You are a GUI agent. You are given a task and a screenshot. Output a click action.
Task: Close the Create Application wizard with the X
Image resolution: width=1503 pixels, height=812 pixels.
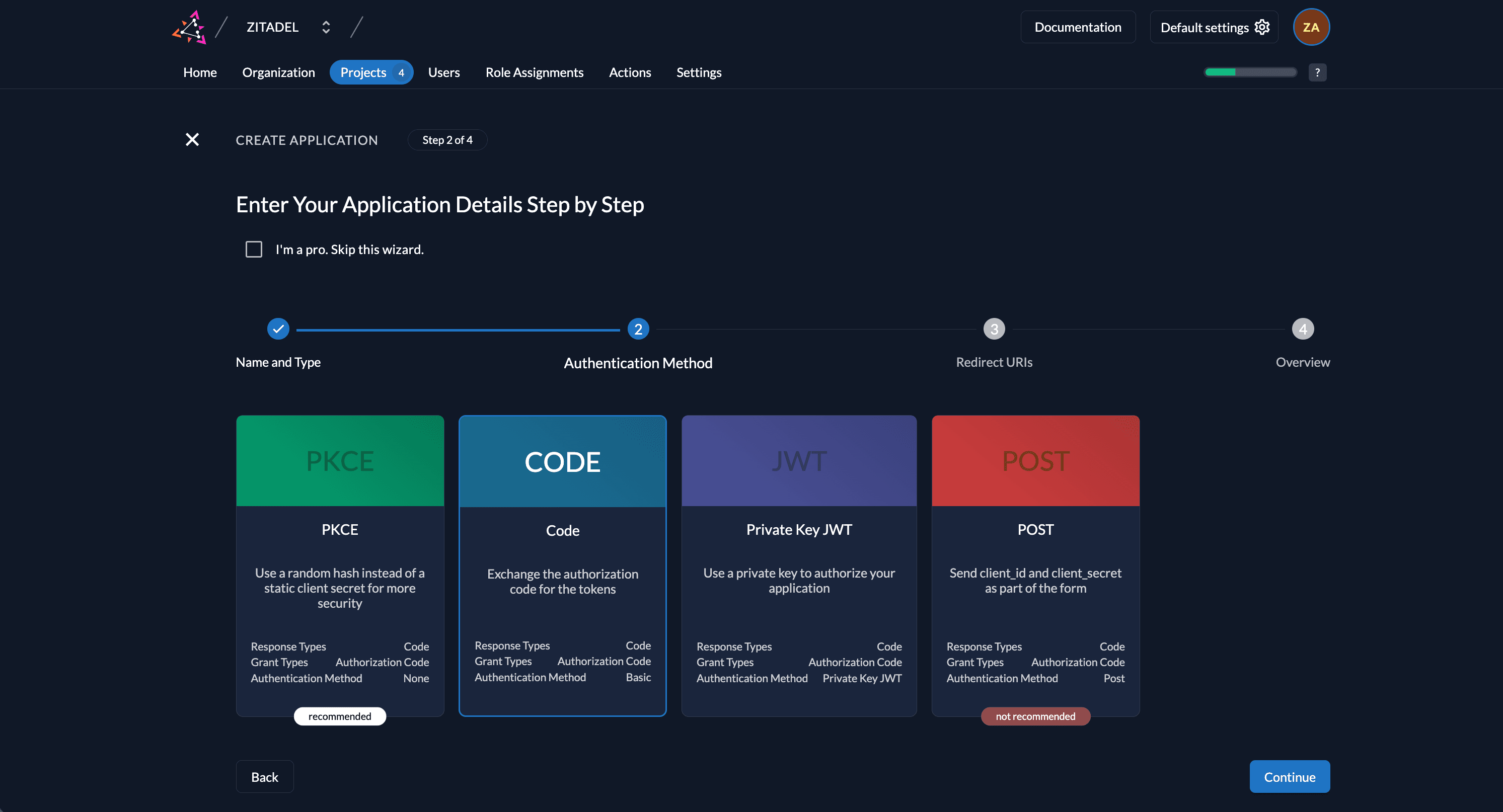point(193,139)
